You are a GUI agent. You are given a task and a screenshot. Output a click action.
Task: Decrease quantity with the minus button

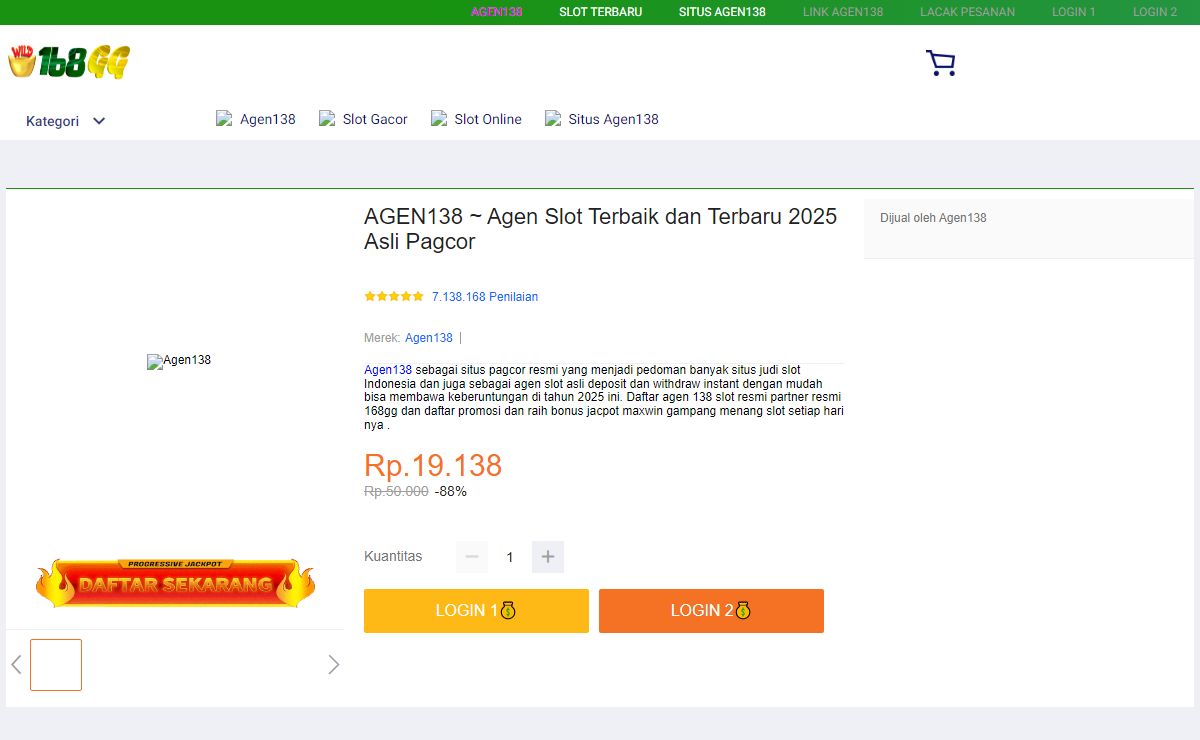pyautogui.click(x=472, y=557)
